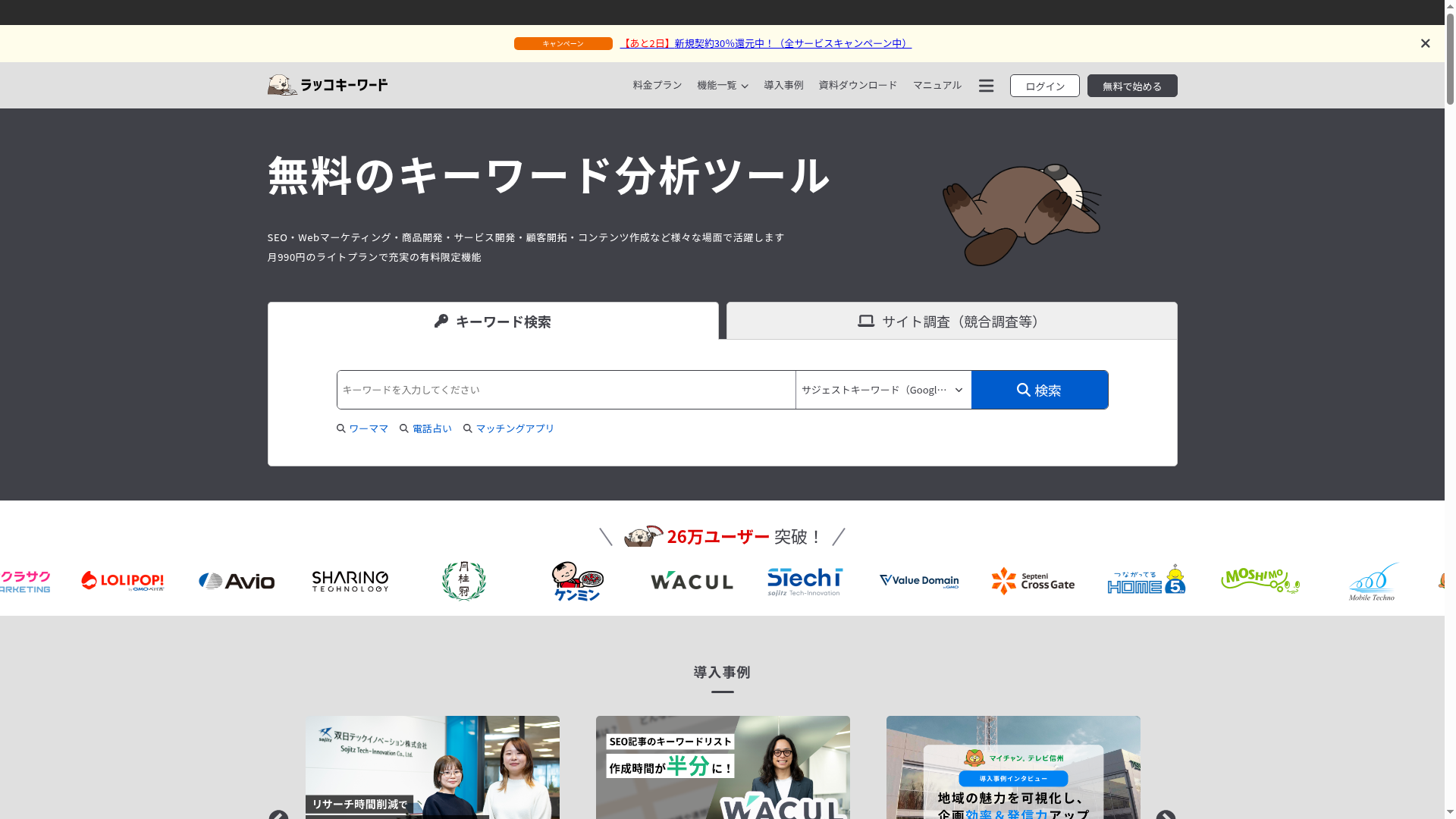The image size is (1456, 819).
Task: Click previous arrow of case study carousel
Action: tap(278, 815)
